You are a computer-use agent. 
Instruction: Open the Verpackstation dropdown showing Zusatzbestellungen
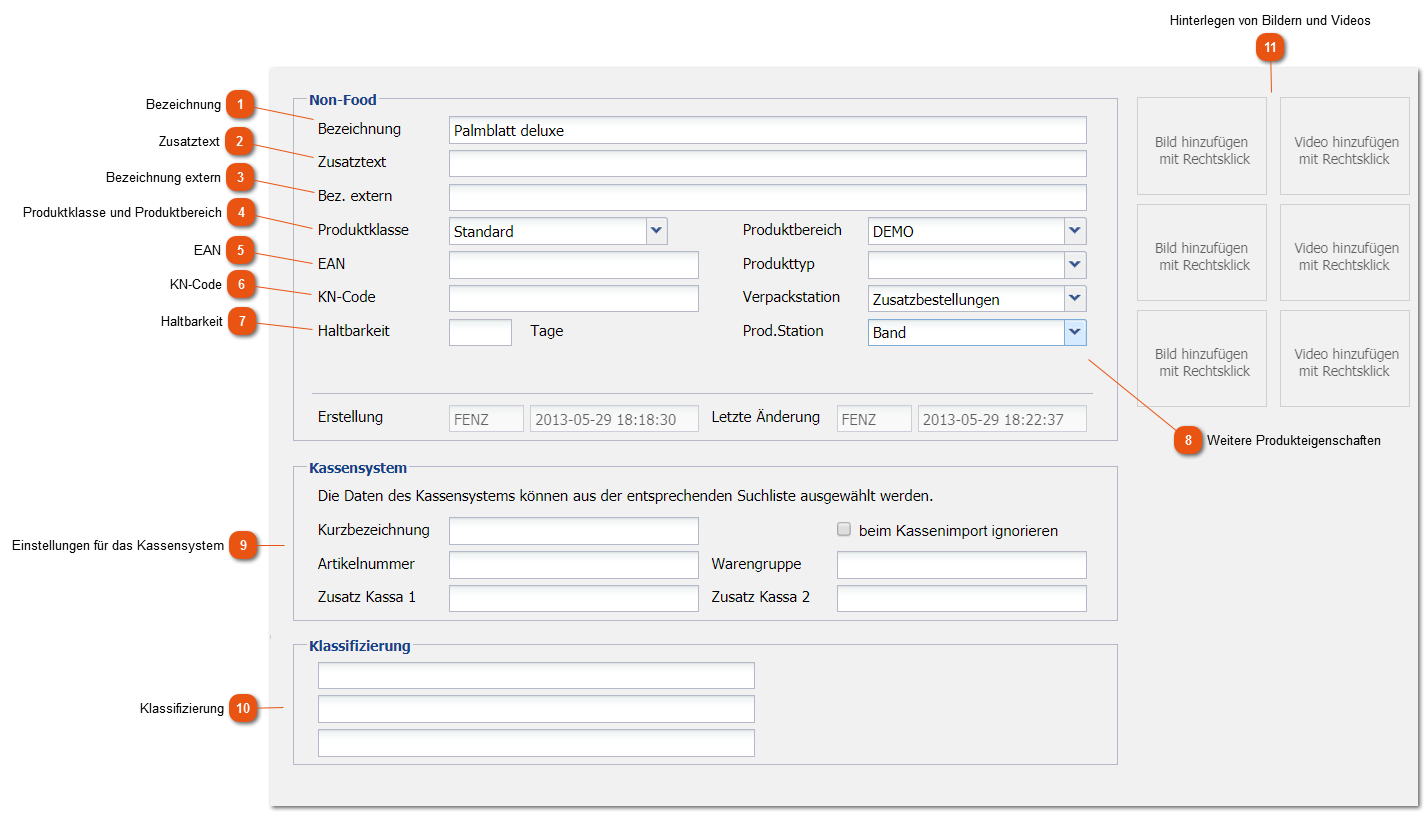(977, 299)
